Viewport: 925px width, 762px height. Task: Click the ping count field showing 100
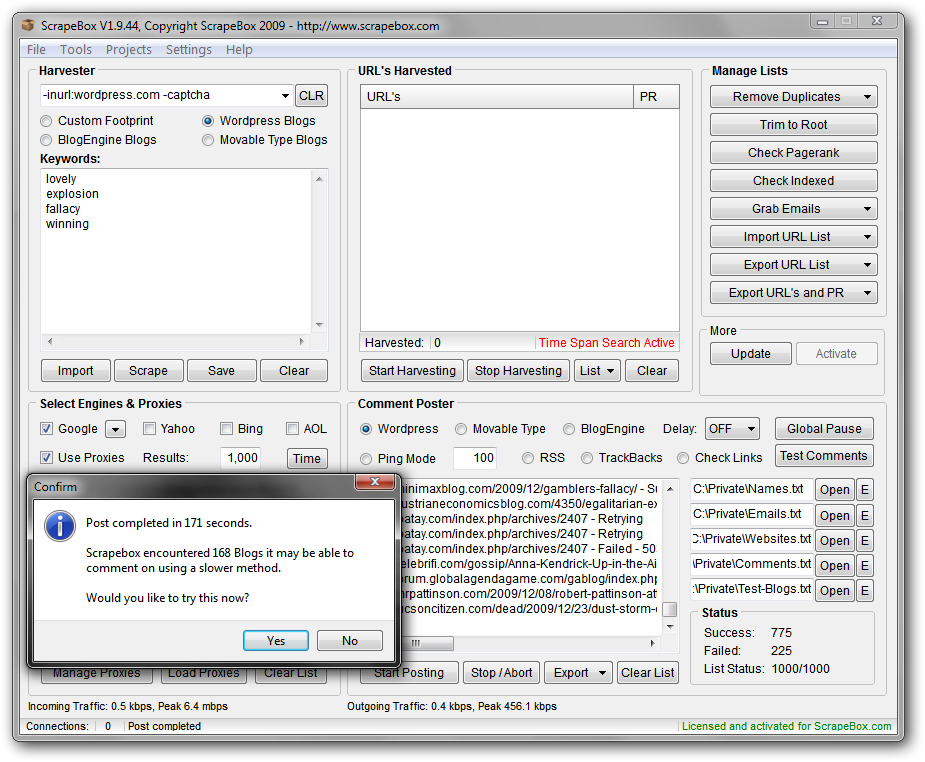(x=475, y=458)
